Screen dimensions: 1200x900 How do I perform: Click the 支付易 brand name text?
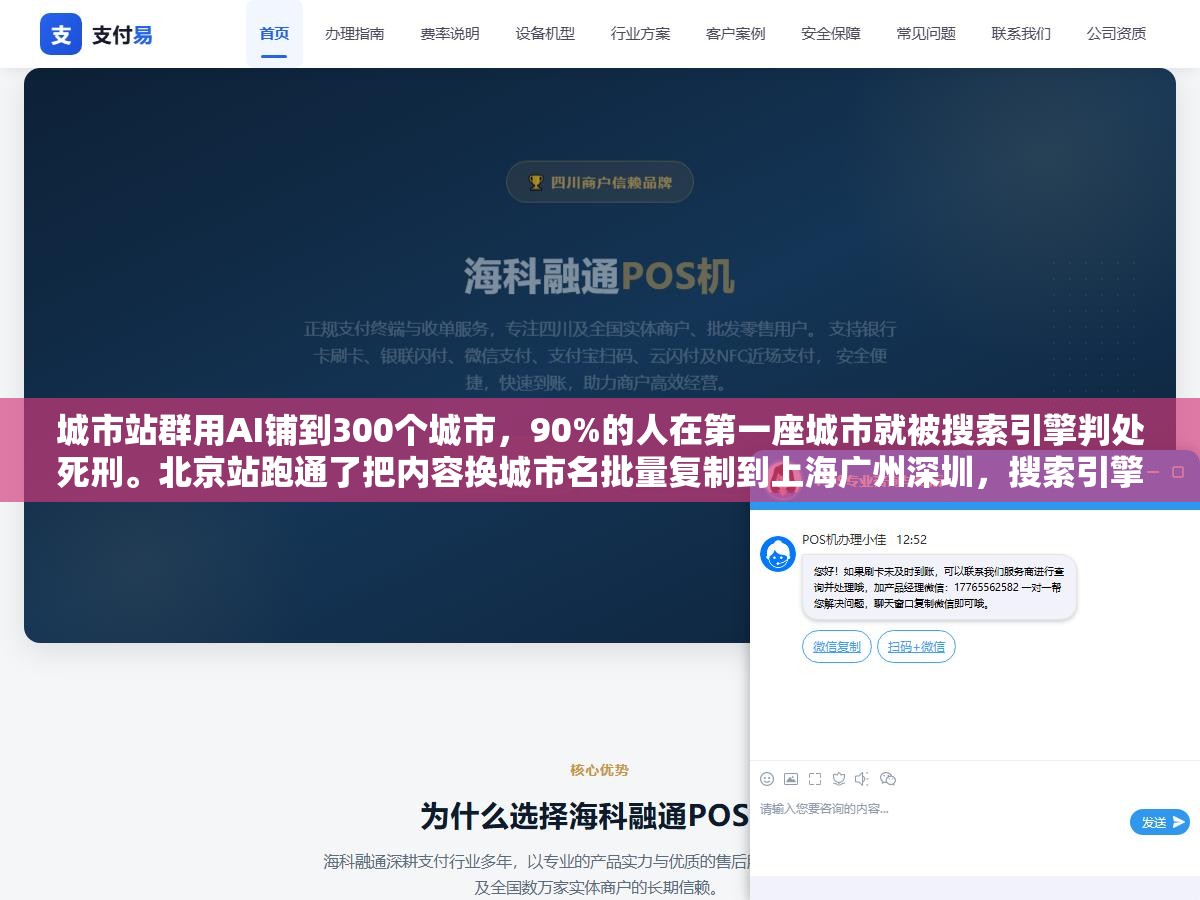(x=122, y=35)
